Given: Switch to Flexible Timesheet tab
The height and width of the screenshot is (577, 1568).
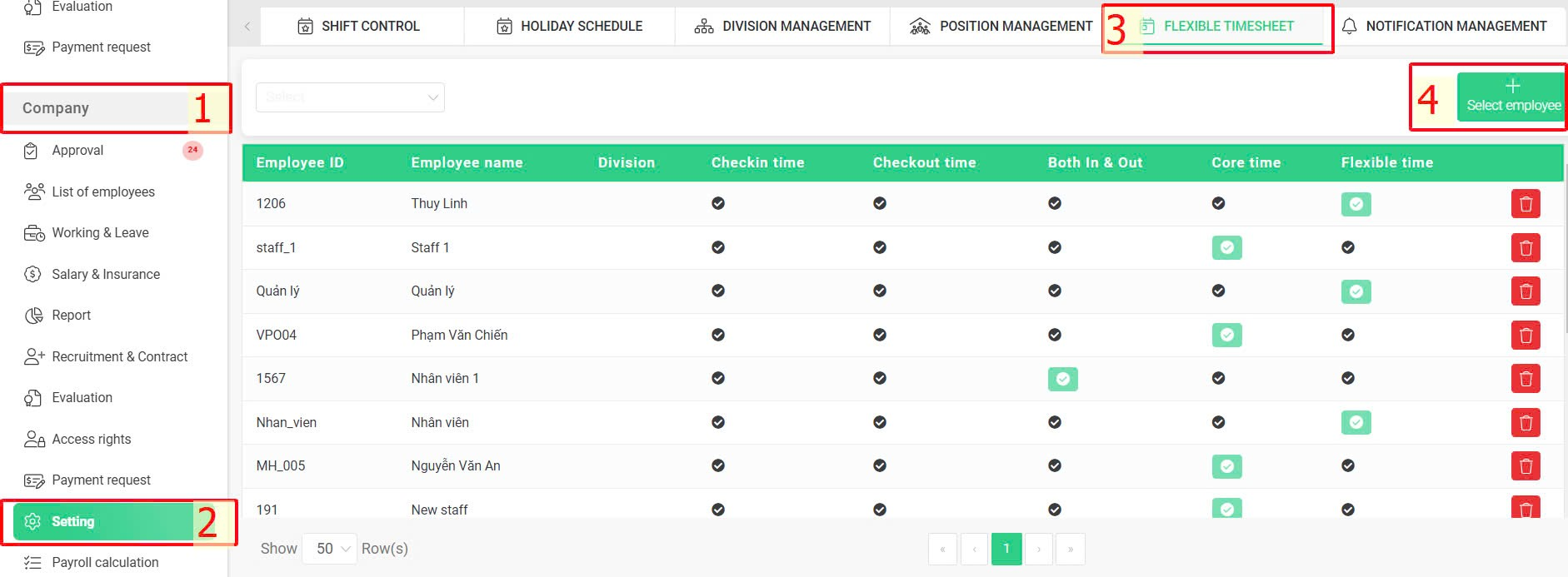Looking at the screenshot, I should coord(1217,27).
